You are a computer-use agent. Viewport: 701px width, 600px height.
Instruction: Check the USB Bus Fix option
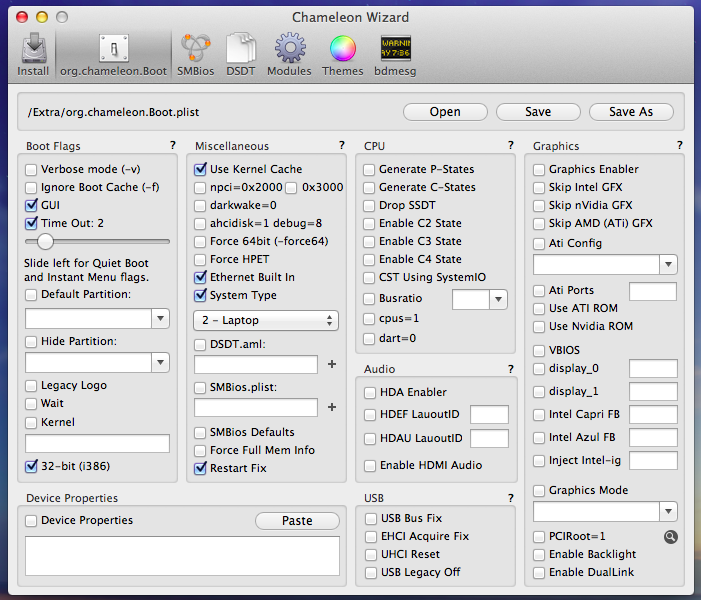tap(372, 518)
